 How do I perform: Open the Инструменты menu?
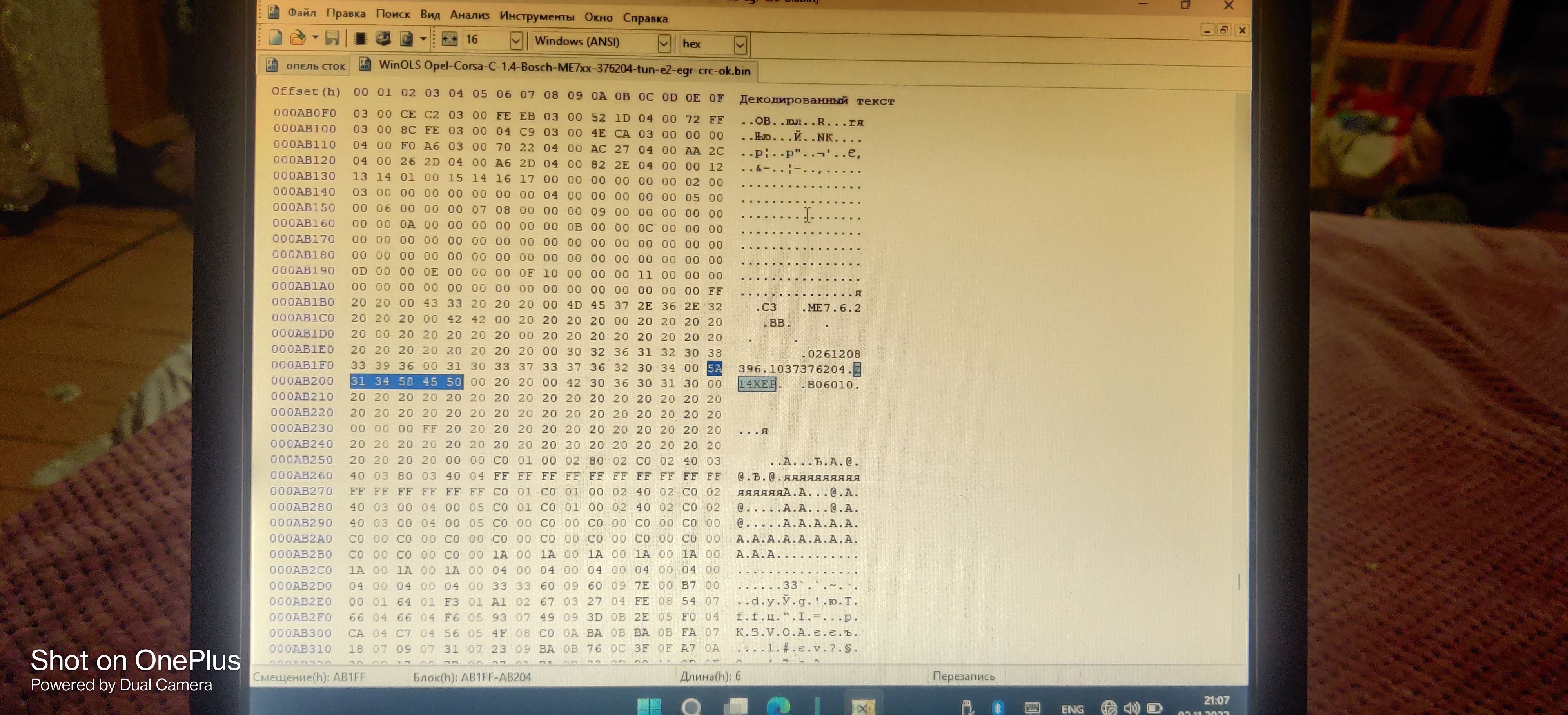pyautogui.click(x=536, y=16)
